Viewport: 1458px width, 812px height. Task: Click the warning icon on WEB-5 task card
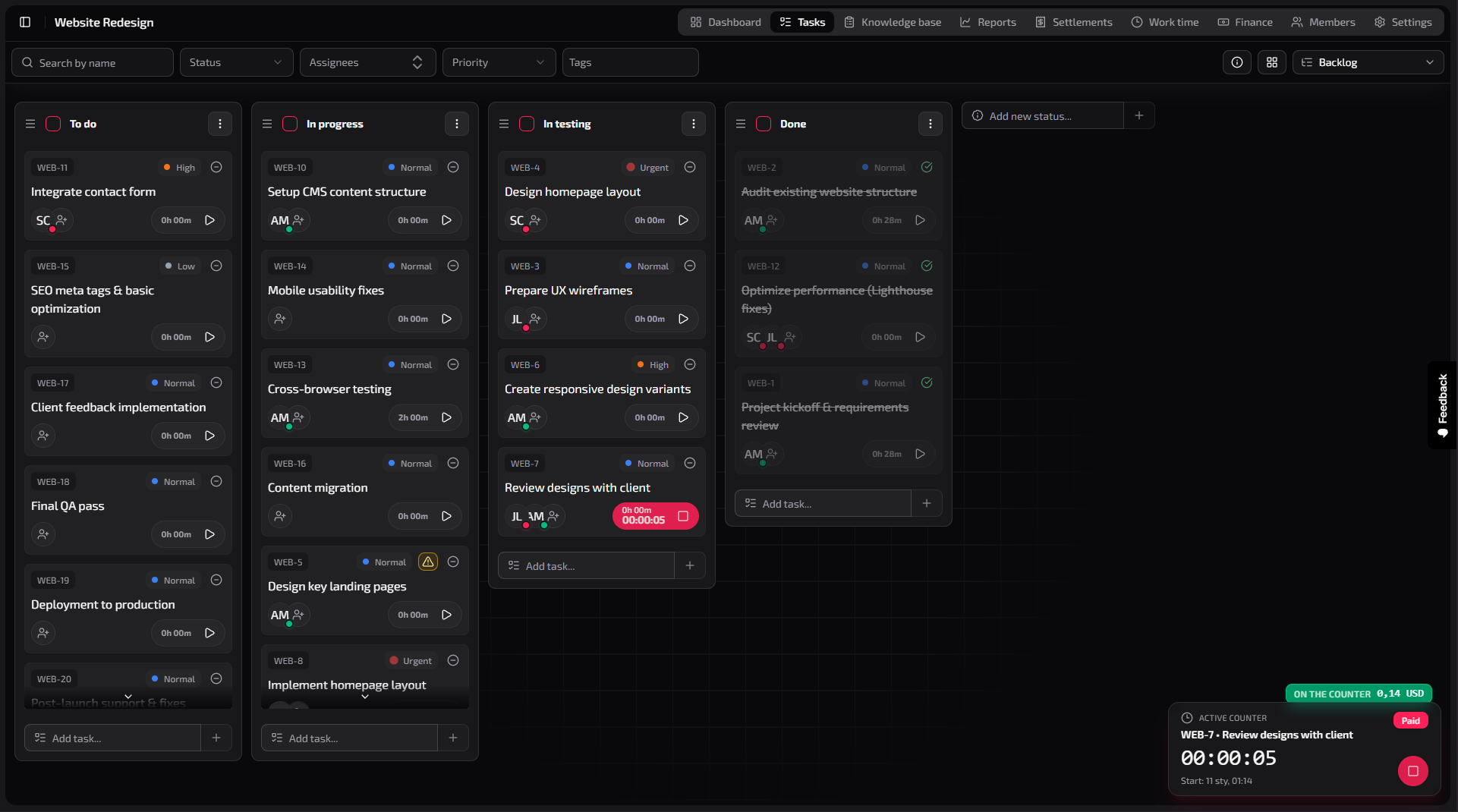[427, 562]
